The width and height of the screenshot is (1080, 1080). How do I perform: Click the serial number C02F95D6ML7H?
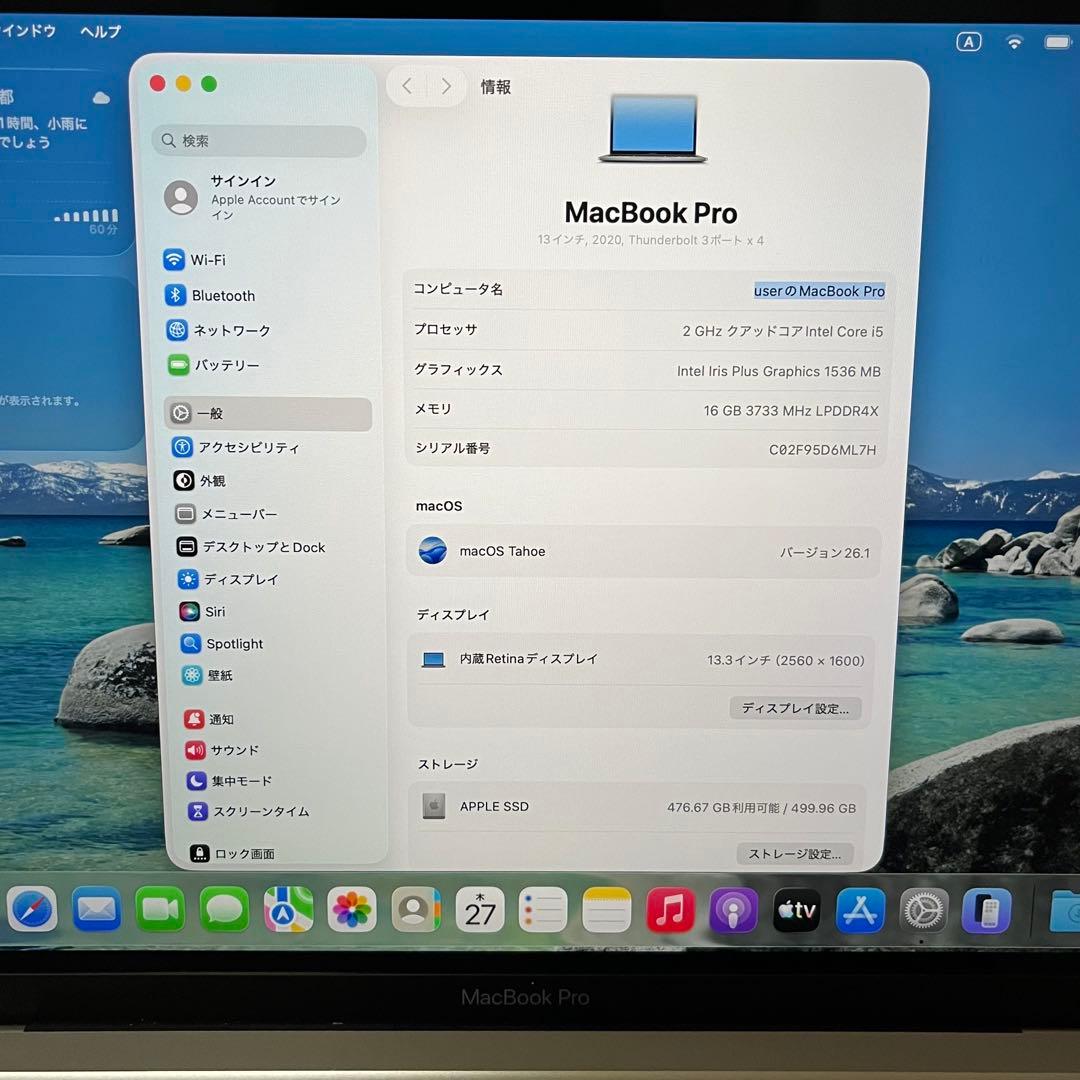coord(822,450)
